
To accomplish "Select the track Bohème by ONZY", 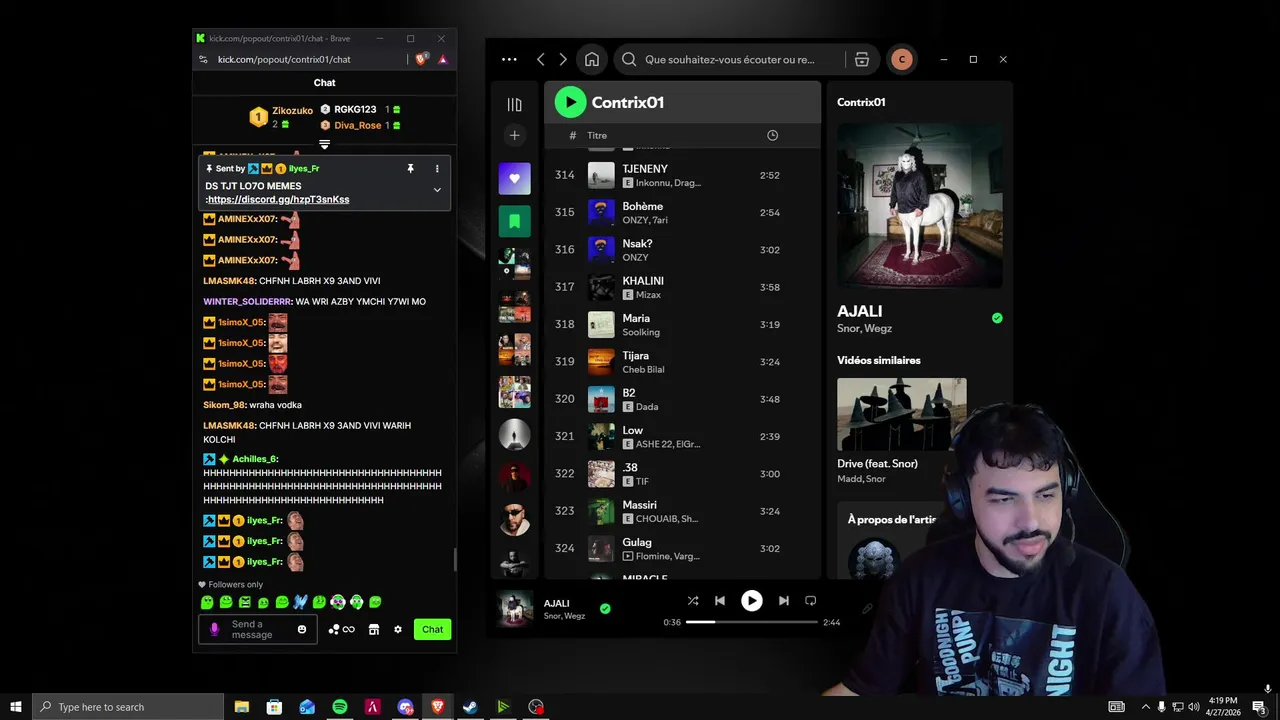I will (x=682, y=212).
